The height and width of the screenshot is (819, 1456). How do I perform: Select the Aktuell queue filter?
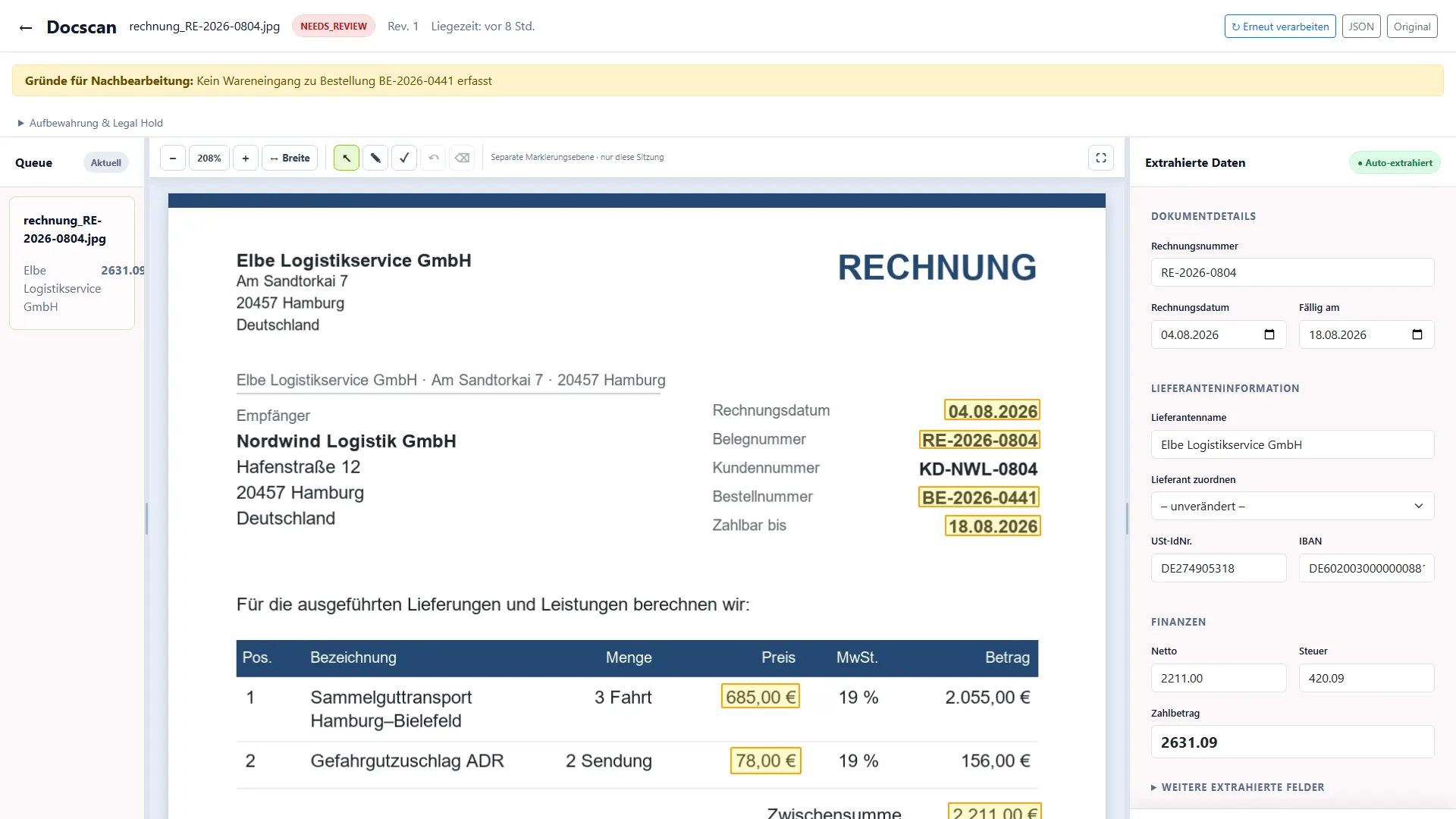tap(106, 162)
